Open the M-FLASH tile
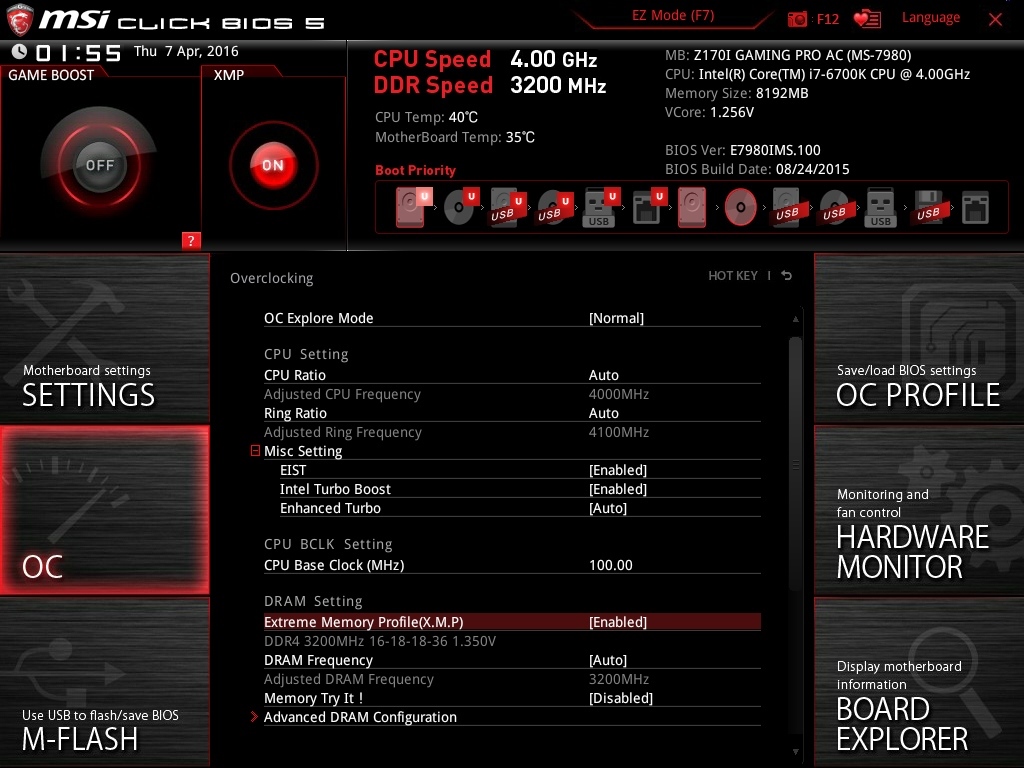This screenshot has height=768, width=1024. click(104, 682)
